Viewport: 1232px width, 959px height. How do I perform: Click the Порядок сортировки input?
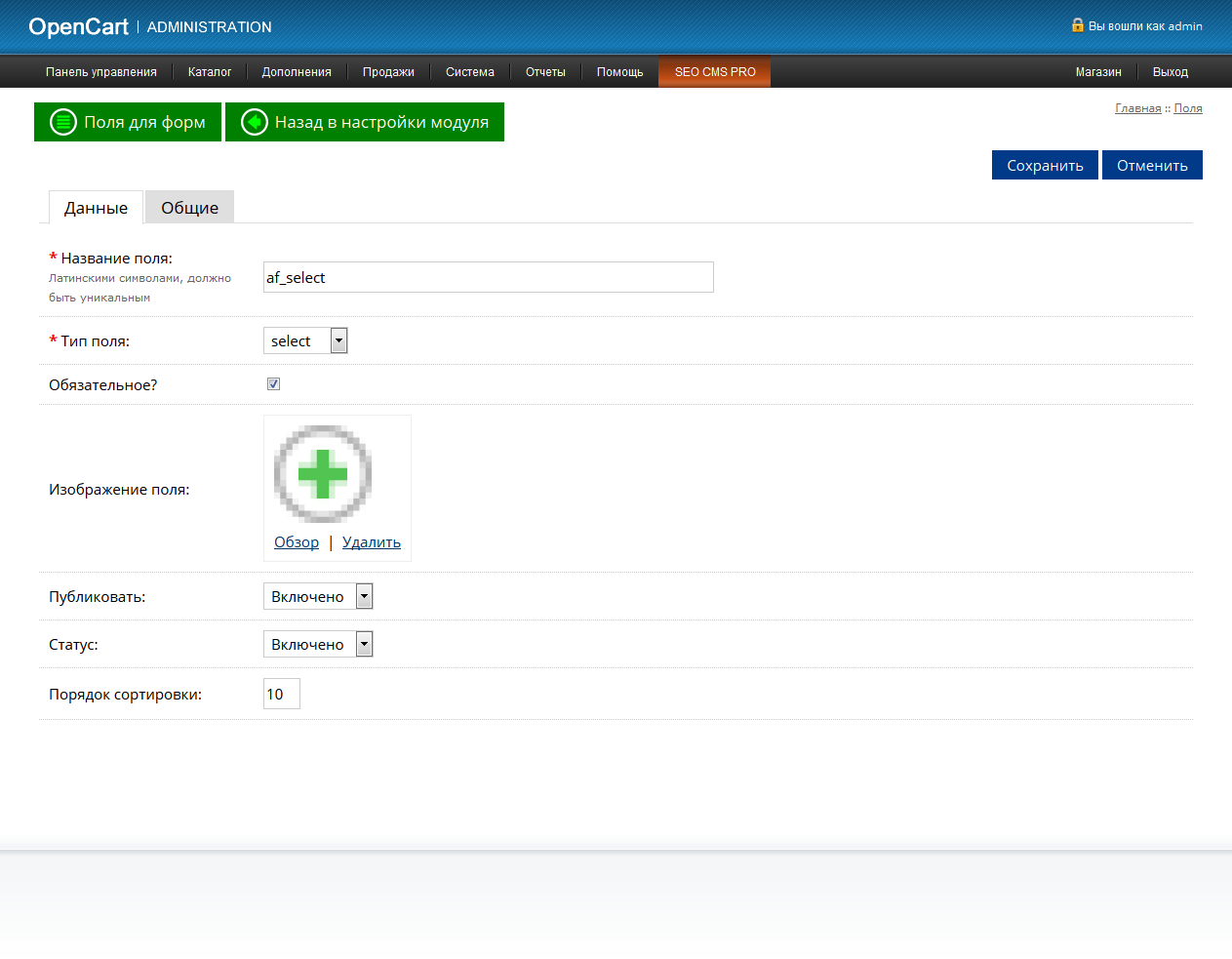282,694
